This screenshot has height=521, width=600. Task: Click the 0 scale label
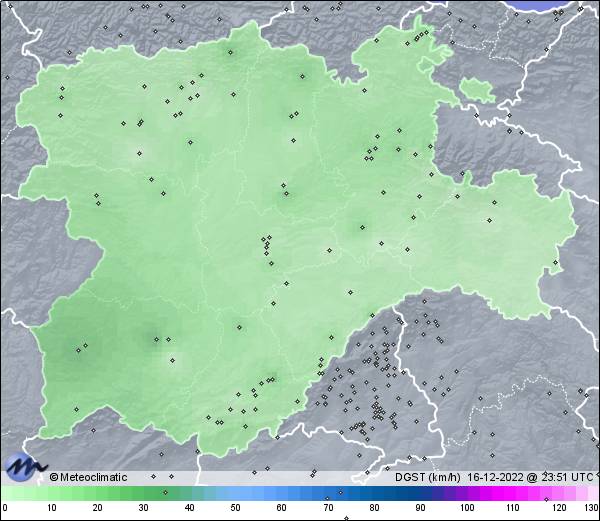coord(5,508)
